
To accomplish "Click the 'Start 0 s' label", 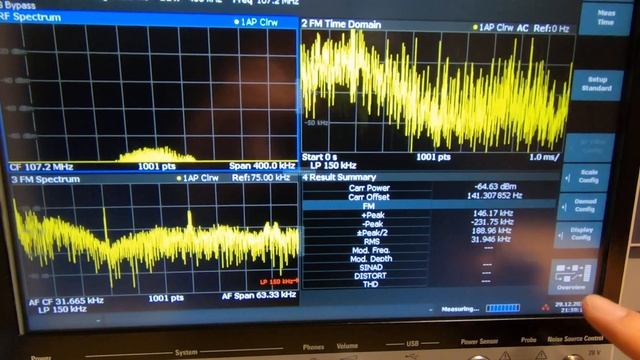I will pos(319,157).
